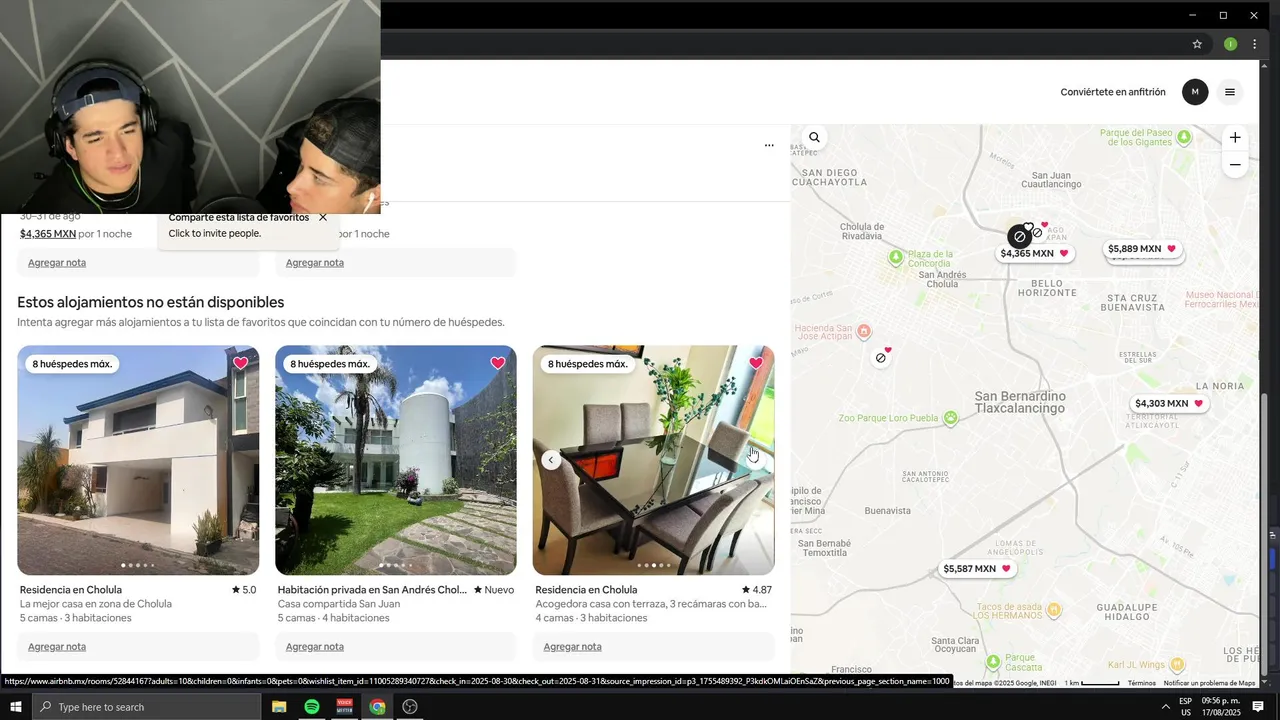Click Tacos de asada Los Hermanos pin
Image resolution: width=1280 pixels, height=720 pixels.
pyautogui.click(x=1053, y=609)
